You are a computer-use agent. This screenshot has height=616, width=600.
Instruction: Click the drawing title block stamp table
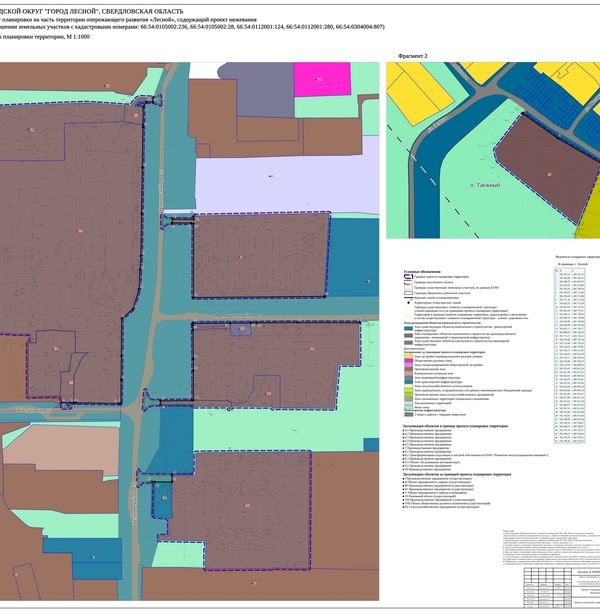click(562, 587)
